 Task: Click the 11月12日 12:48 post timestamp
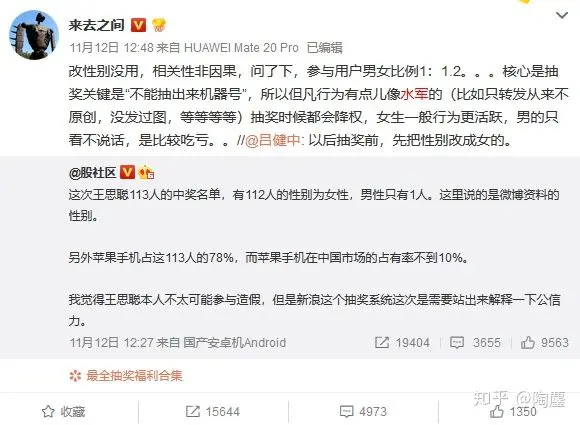tap(111, 48)
